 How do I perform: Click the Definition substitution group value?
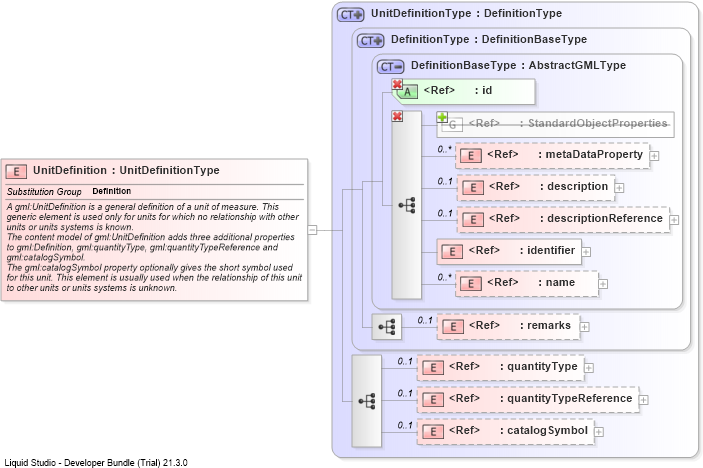(x=112, y=191)
